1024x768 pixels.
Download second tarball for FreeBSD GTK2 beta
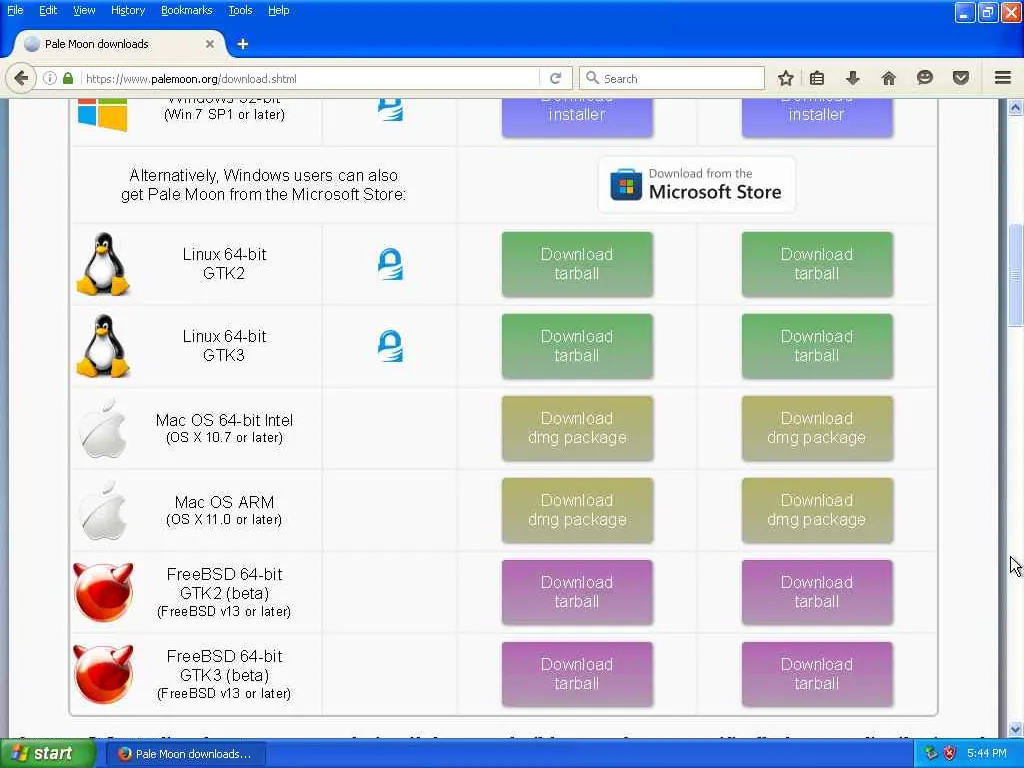pyautogui.click(x=817, y=592)
